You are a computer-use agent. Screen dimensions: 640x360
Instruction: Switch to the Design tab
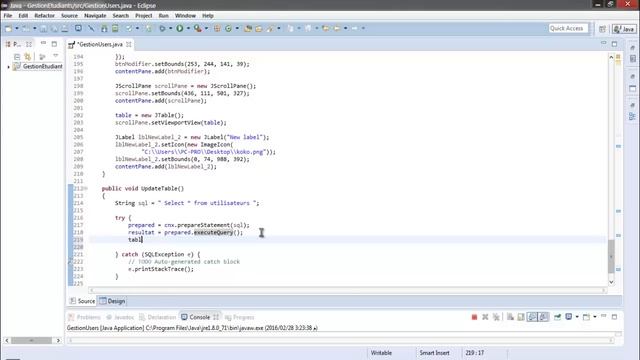click(x=112, y=301)
